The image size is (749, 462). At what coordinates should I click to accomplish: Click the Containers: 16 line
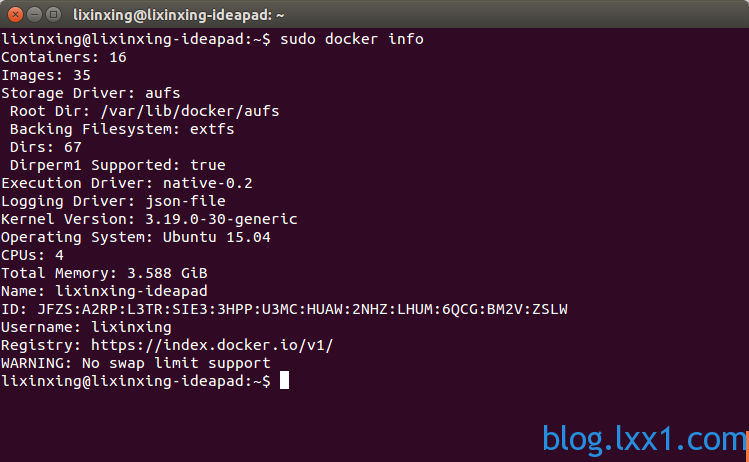pos(64,57)
